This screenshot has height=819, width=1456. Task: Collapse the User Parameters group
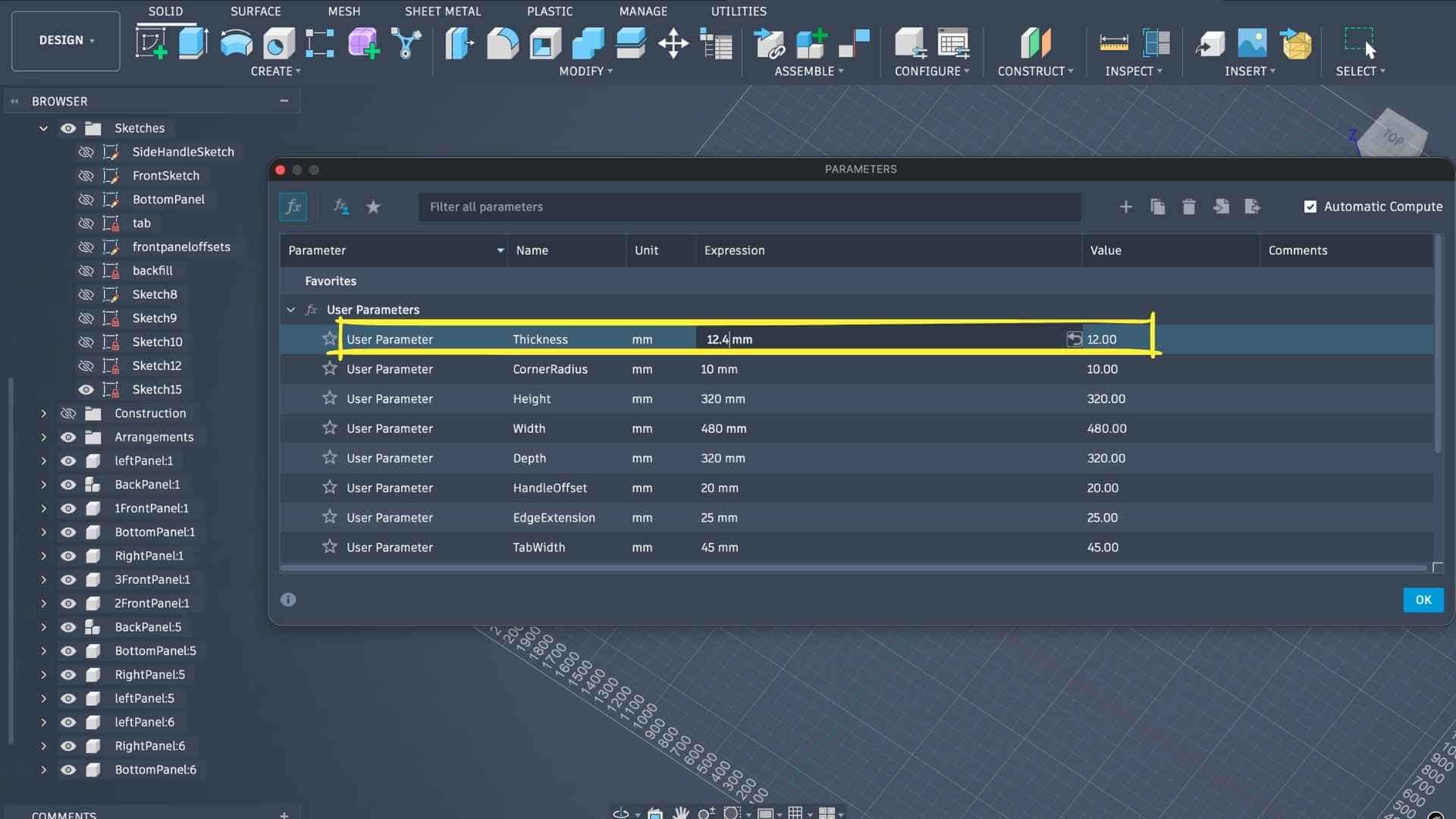290,309
